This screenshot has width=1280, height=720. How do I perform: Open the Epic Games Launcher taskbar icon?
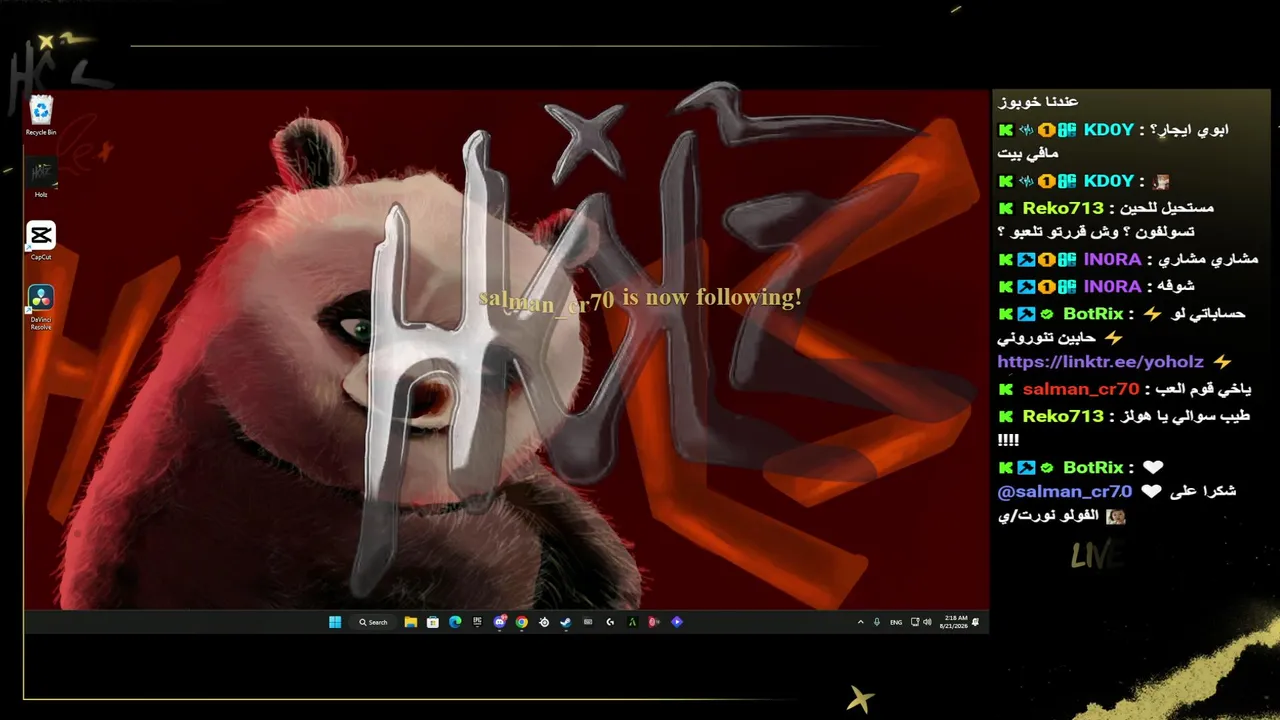tap(477, 622)
